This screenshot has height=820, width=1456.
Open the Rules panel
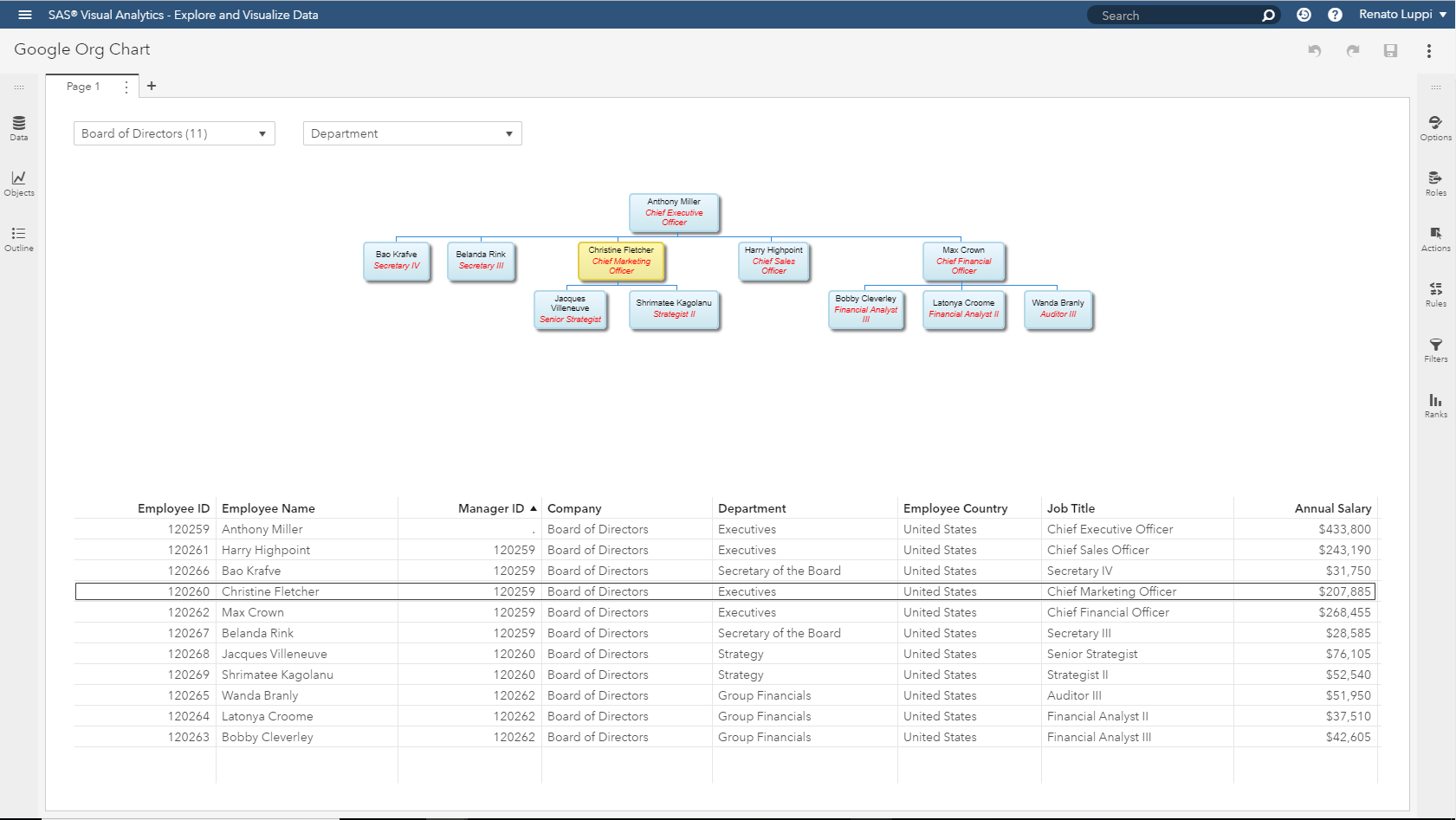pyautogui.click(x=1435, y=294)
